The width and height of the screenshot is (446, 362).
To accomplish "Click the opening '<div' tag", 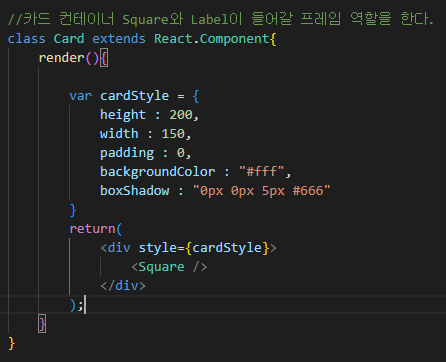I will 115,248.
